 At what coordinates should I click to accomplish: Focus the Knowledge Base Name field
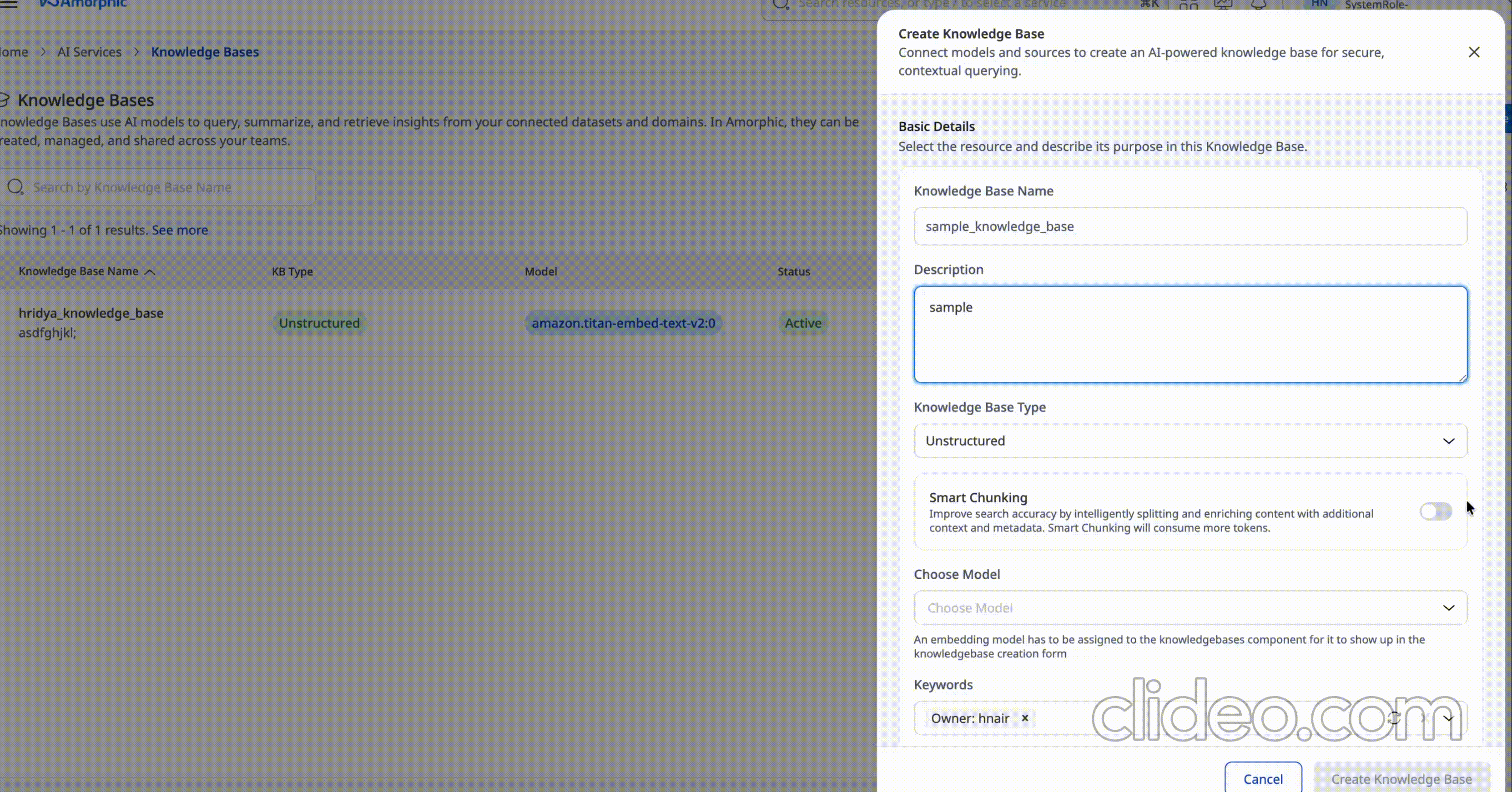click(x=1190, y=226)
